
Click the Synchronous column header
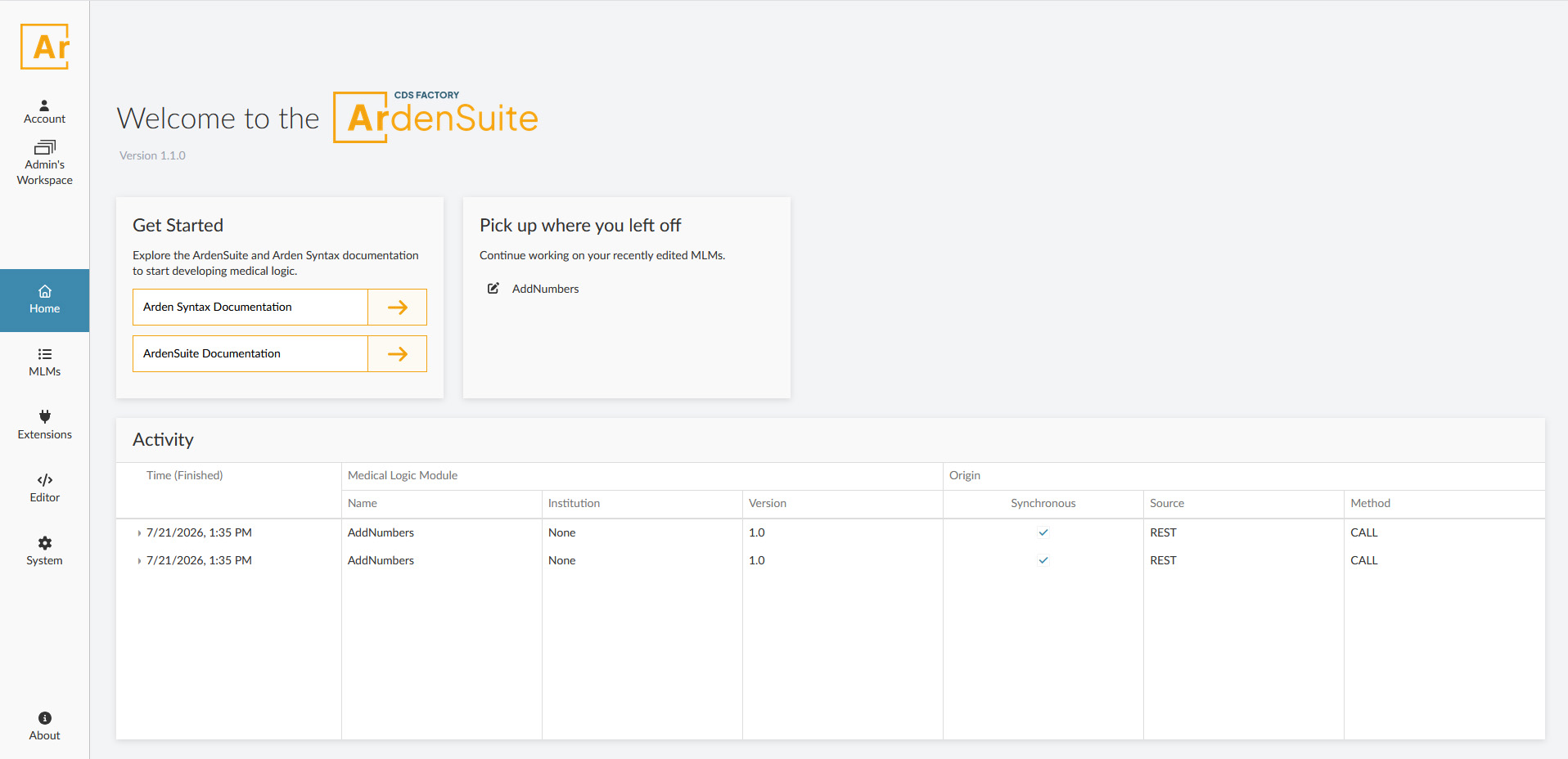pyautogui.click(x=1043, y=503)
